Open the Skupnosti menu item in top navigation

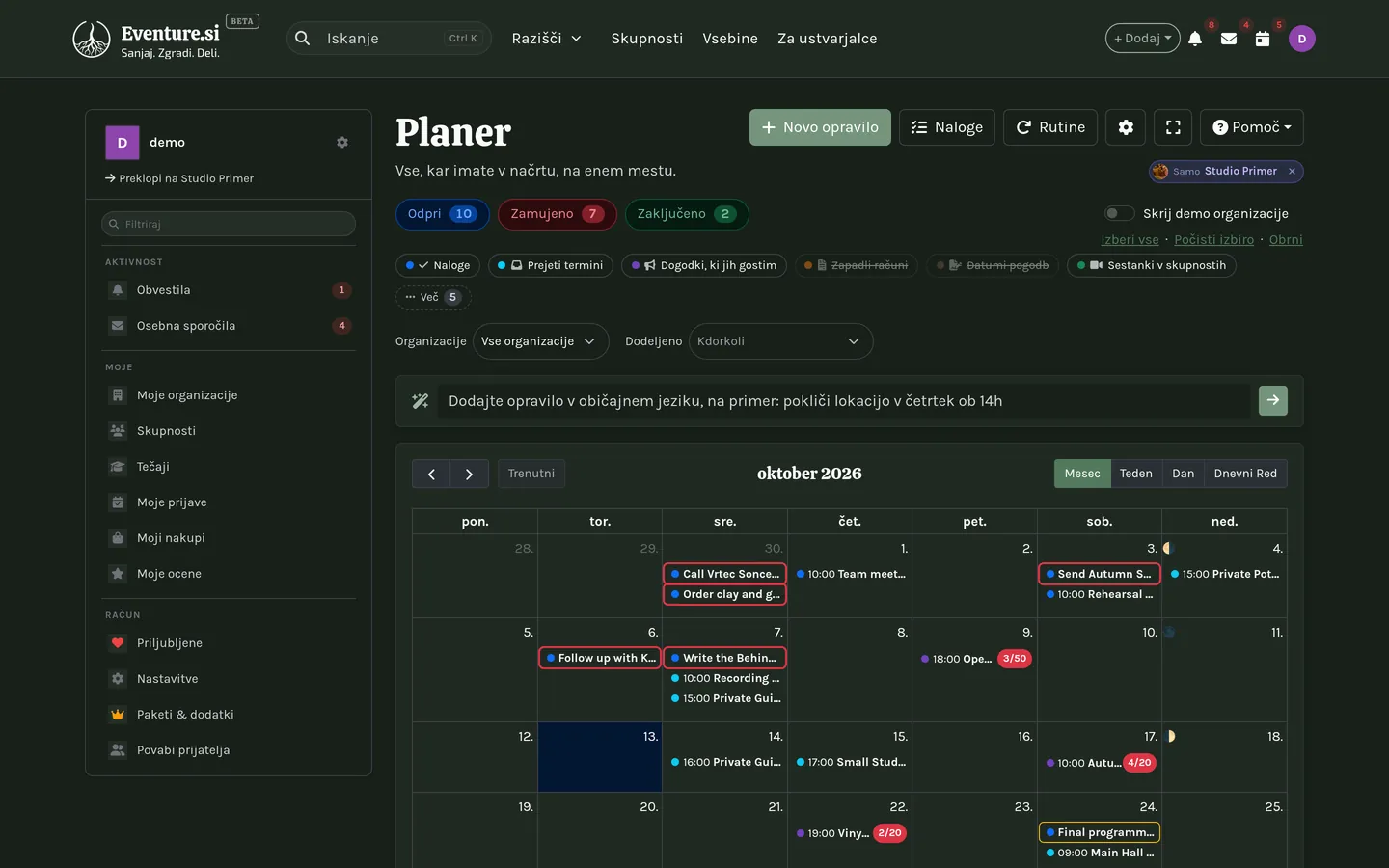[646, 39]
